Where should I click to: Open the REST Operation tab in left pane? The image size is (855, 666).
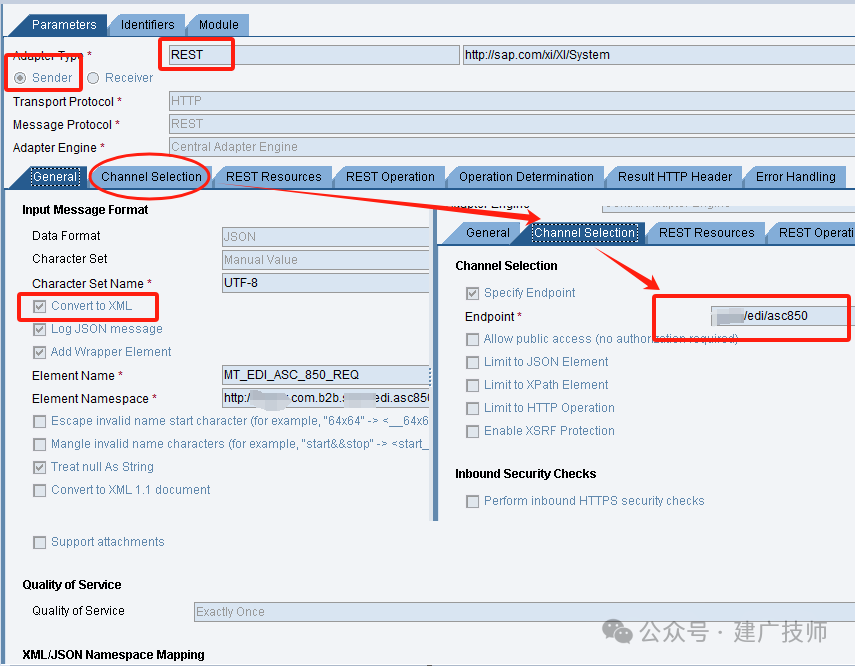pos(390,177)
